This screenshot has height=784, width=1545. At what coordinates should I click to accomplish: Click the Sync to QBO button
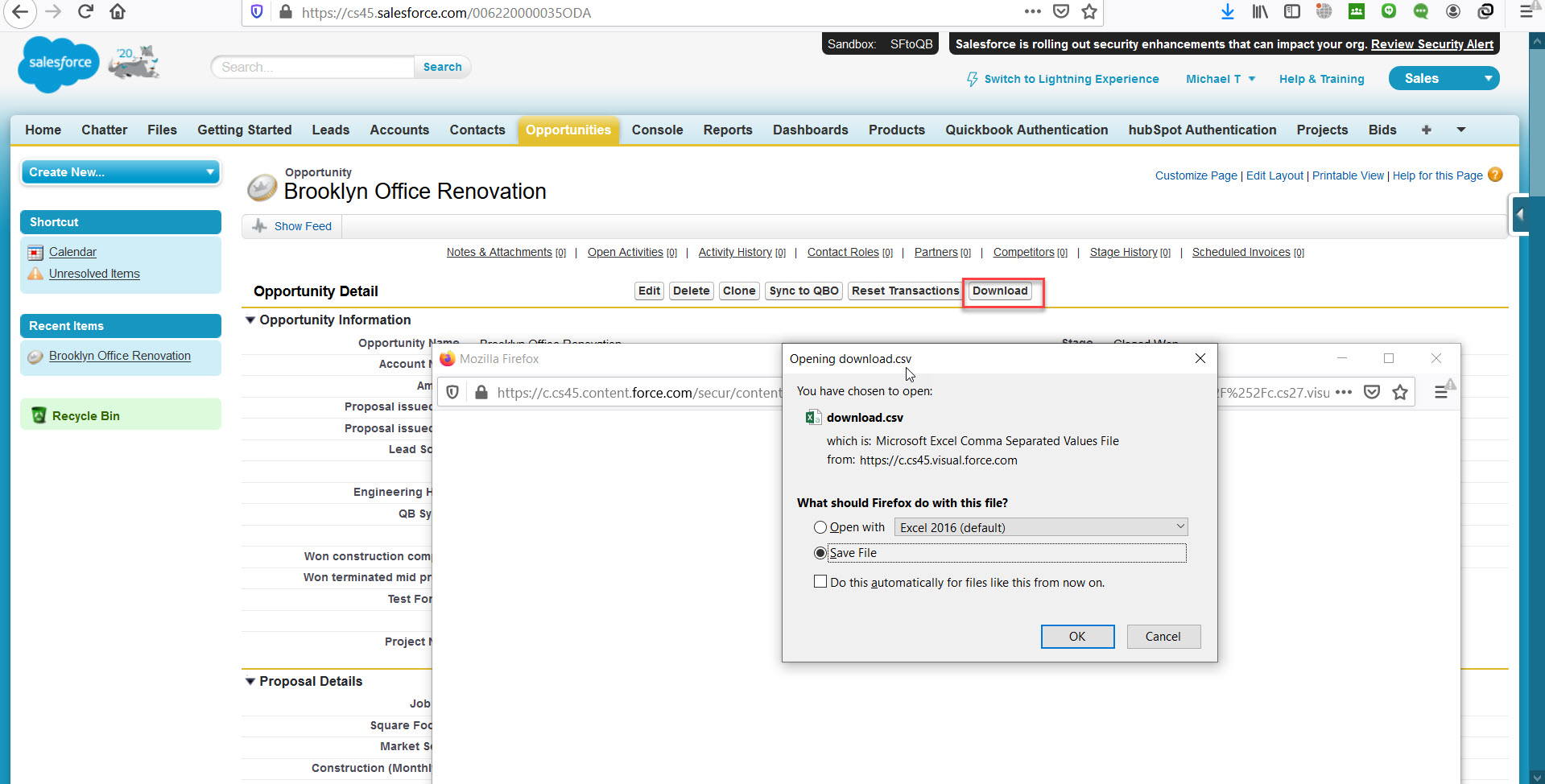coord(803,291)
